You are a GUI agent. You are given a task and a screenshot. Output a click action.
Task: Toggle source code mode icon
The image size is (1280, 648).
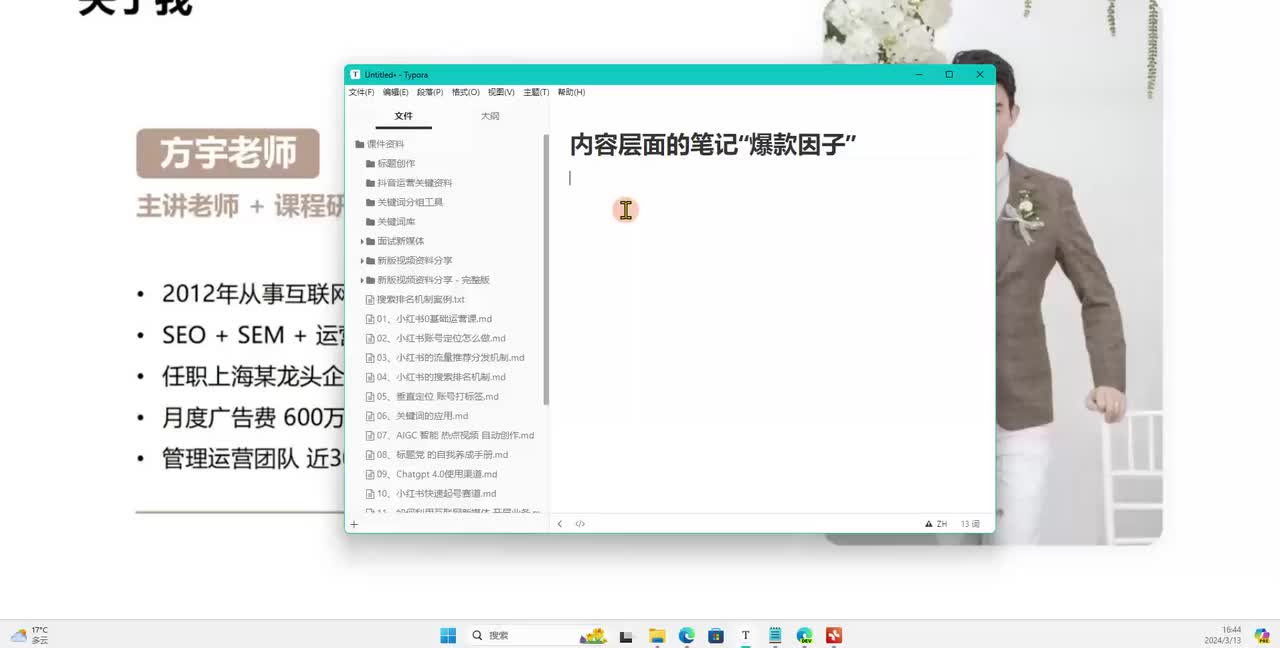(x=580, y=524)
